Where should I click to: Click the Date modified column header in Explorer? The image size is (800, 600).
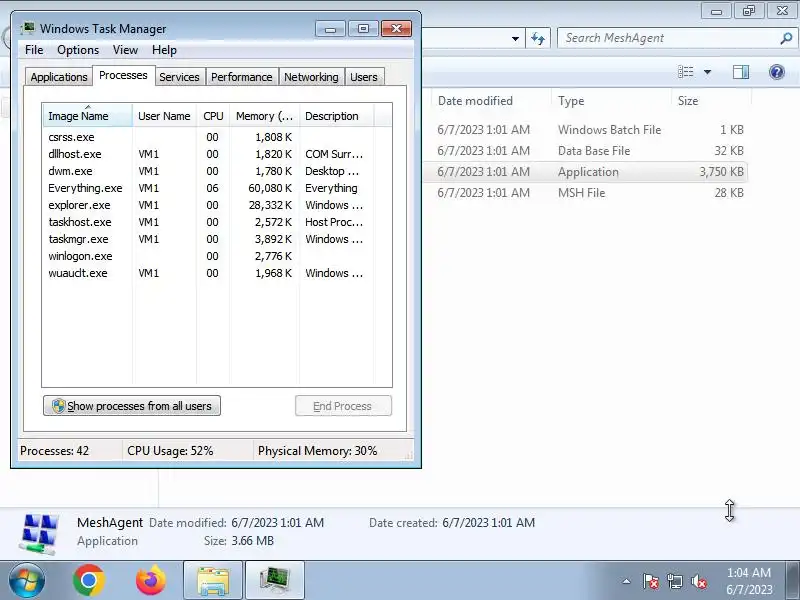[x=492, y=101]
